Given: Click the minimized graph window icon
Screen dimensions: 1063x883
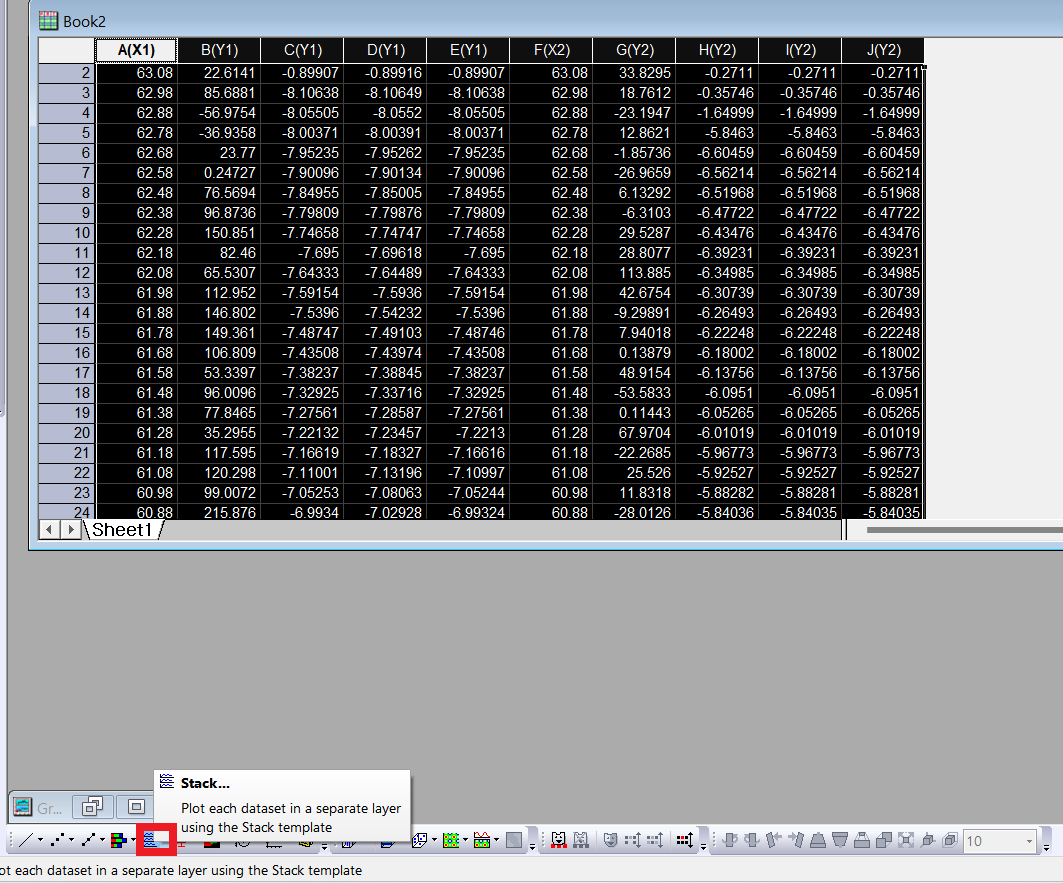Looking at the screenshot, I should tap(22, 807).
